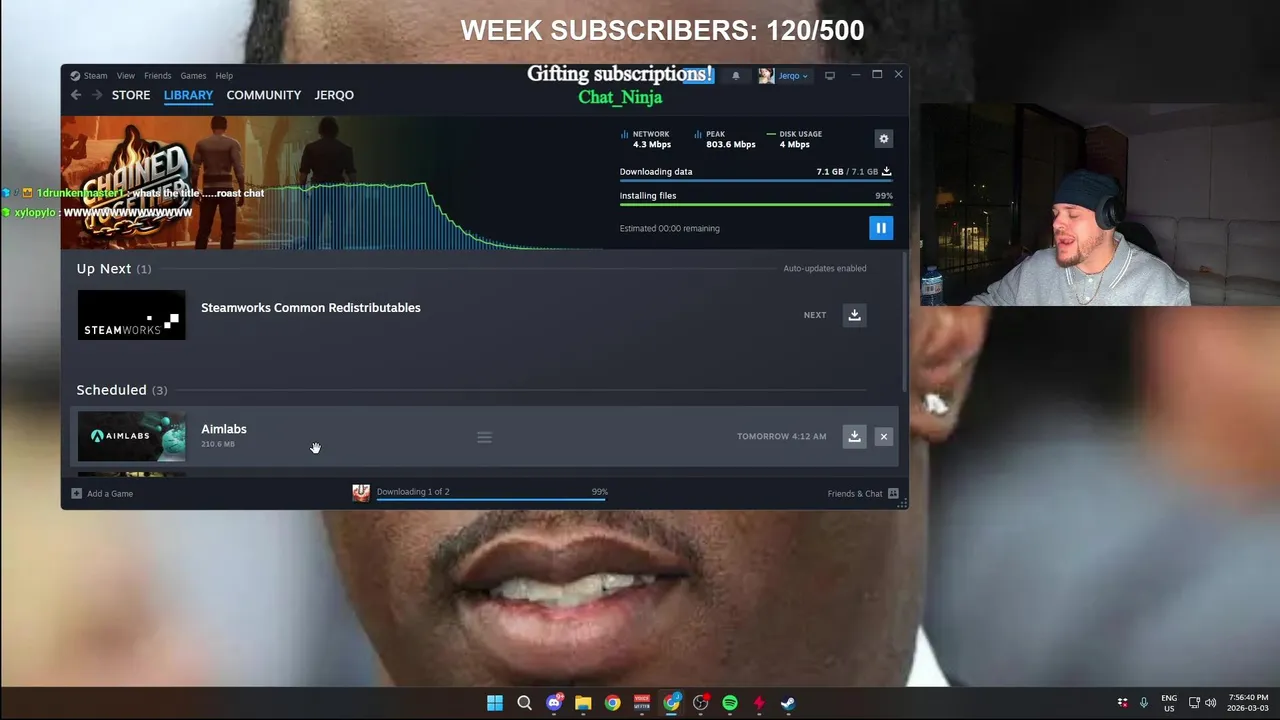Click the NEXT label
Viewport: 1280px width, 720px height.
(815, 315)
